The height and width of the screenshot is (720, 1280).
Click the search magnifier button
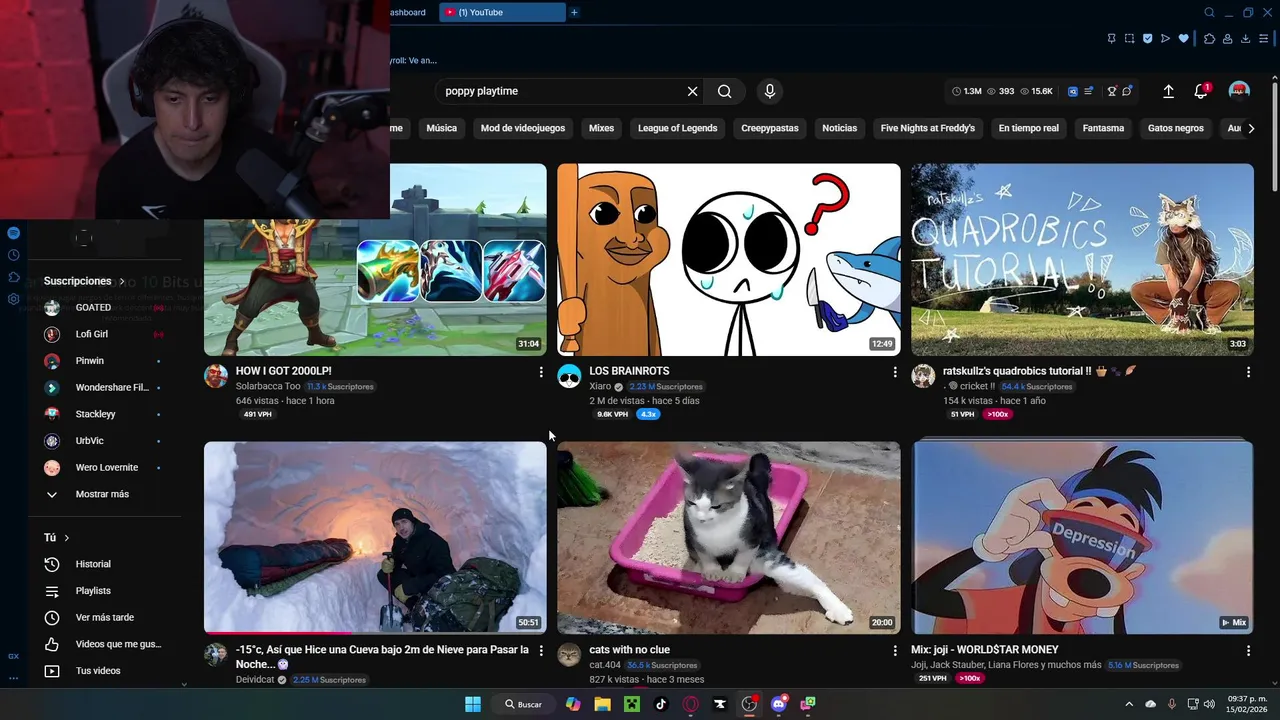pyautogui.click(x=725, y=91)
